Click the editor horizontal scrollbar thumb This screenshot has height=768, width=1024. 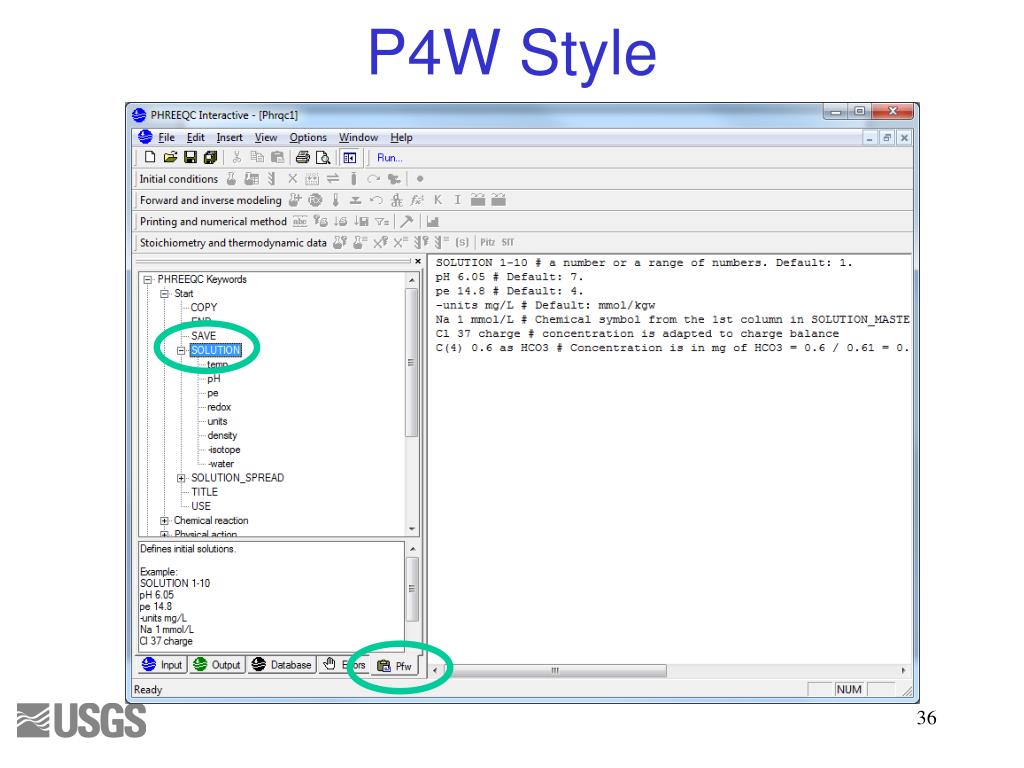coord(555,671)
